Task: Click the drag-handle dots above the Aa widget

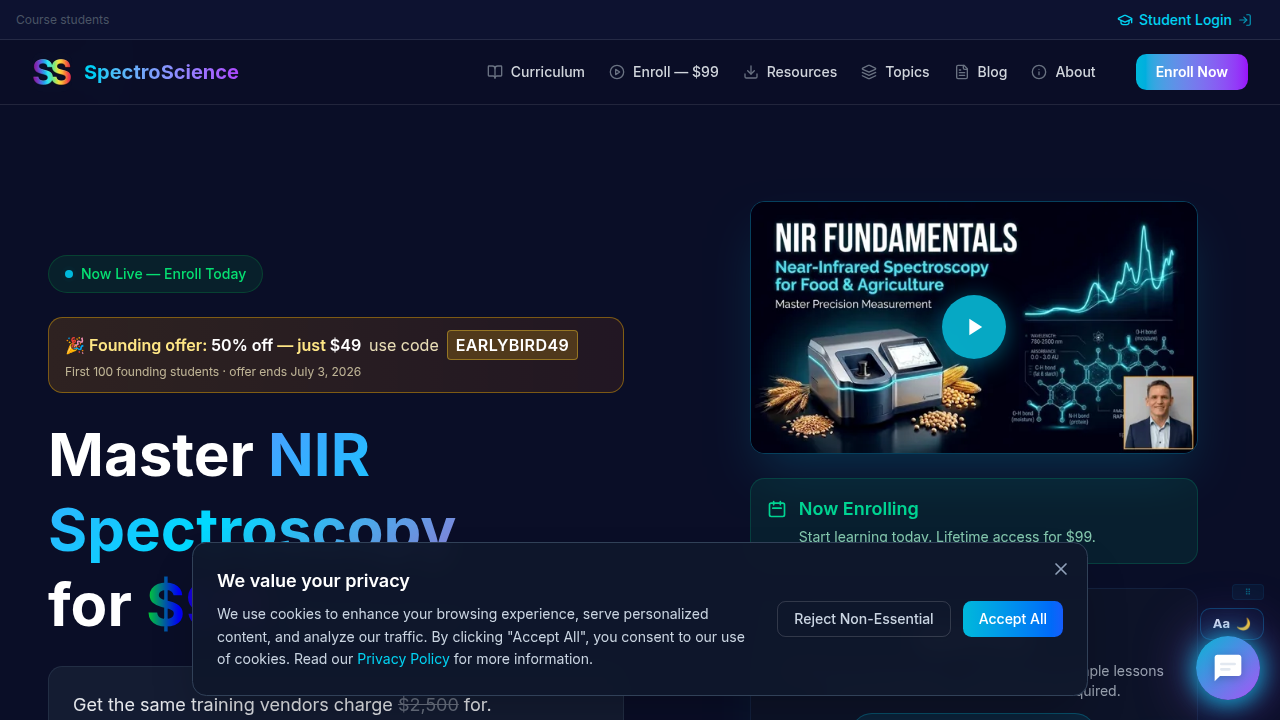Action: 1248,592
